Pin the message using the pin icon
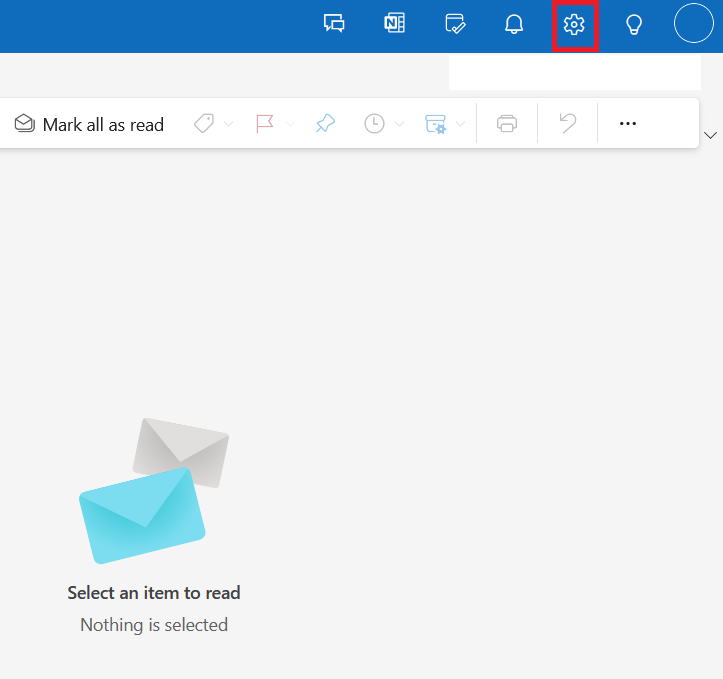 coord(325,124)
